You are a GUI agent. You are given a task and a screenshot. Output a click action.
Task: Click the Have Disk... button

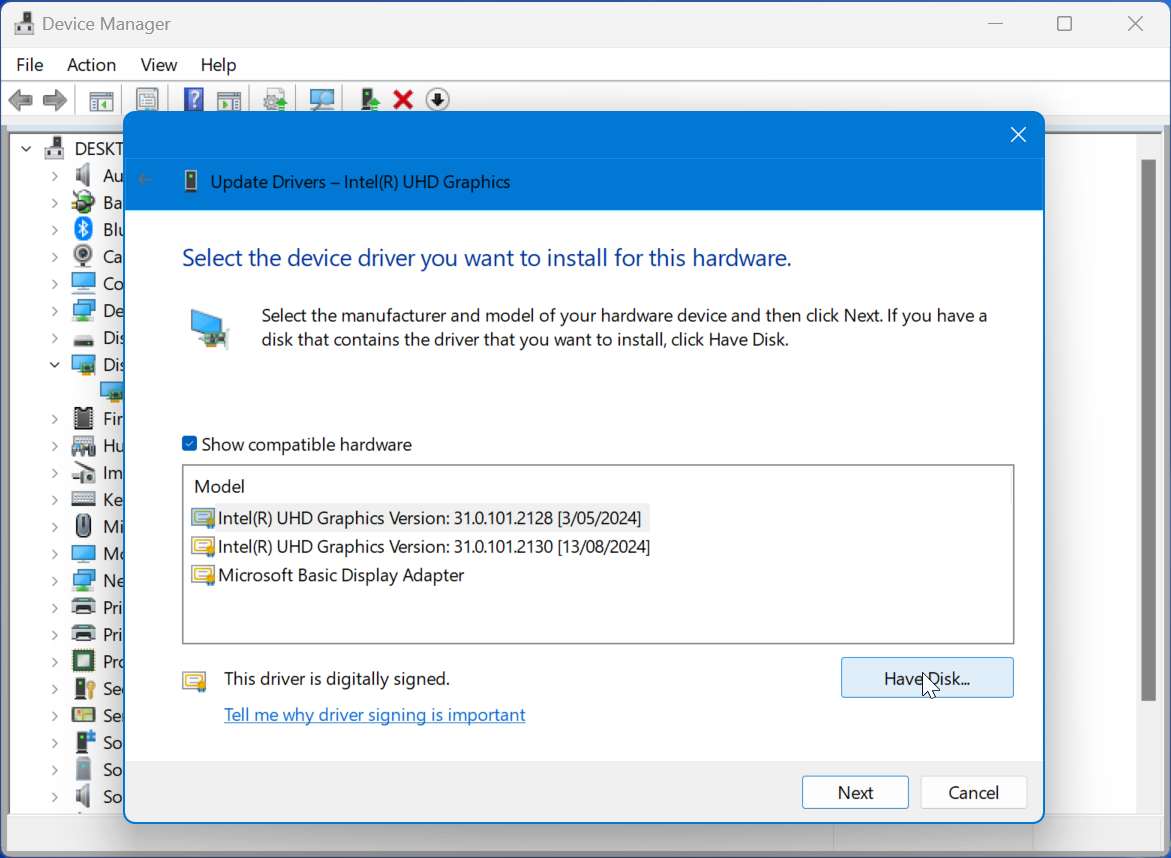(x=927, y=677)
